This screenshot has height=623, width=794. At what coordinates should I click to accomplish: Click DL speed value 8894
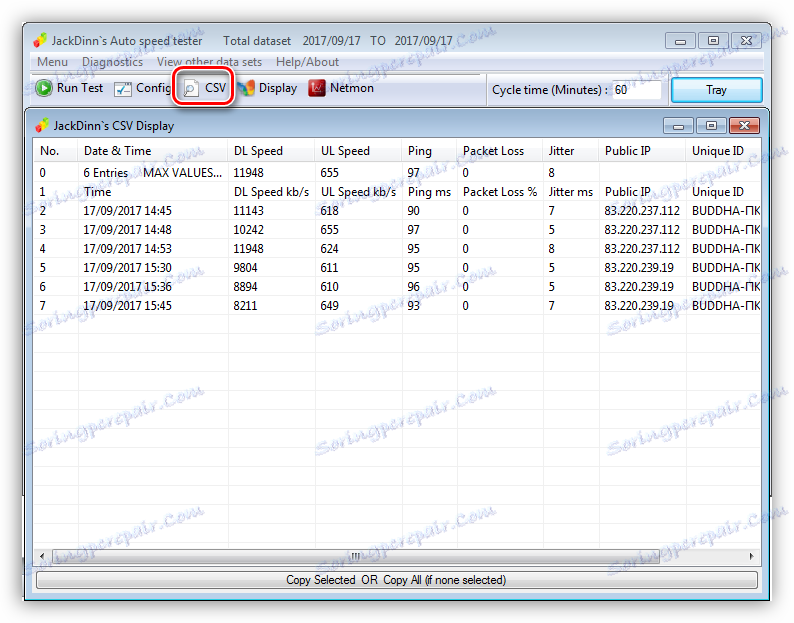(245, 287)
